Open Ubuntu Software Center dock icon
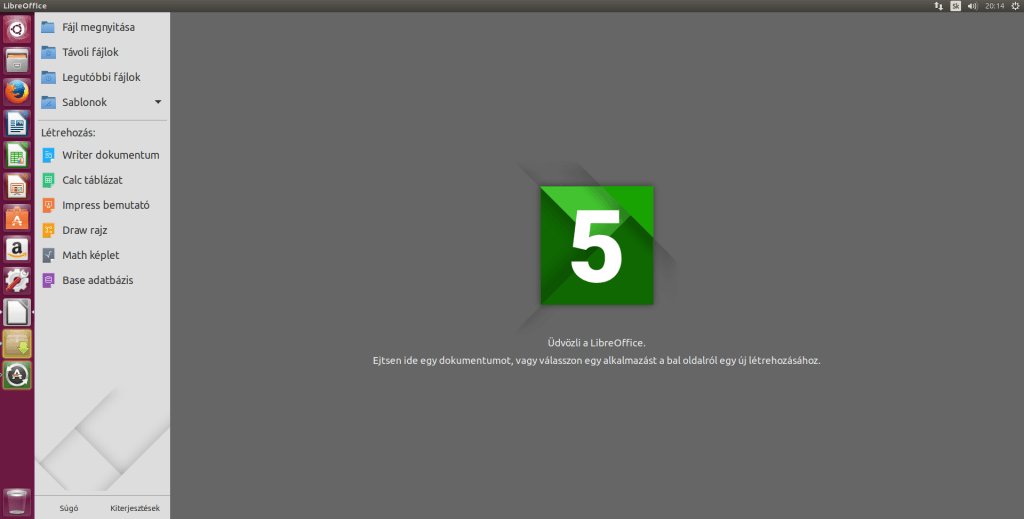 point(17,218)
